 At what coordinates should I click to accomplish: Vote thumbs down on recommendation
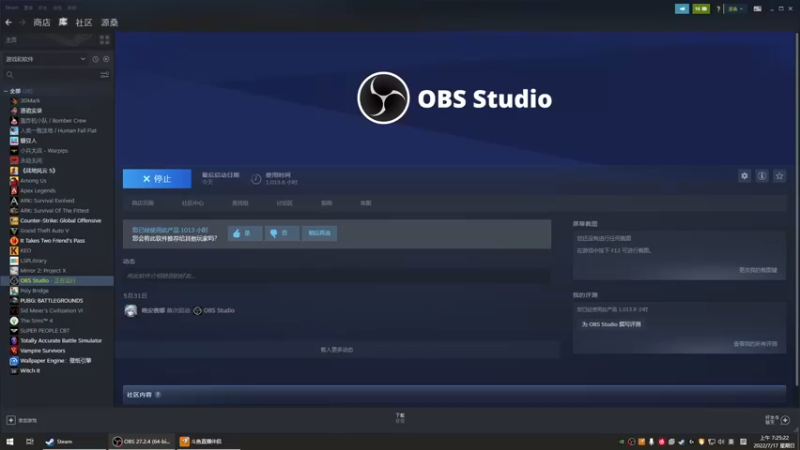coord(282,233)
